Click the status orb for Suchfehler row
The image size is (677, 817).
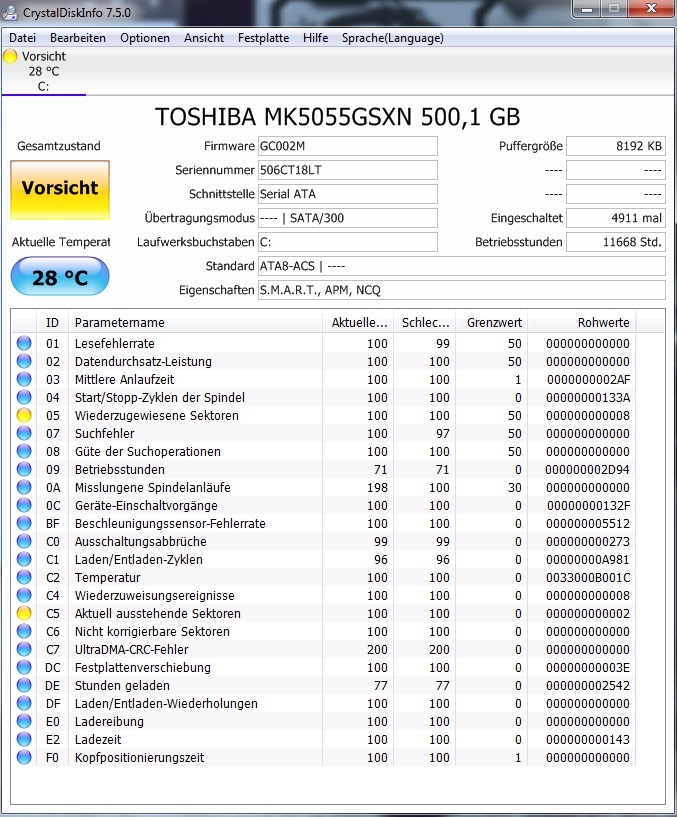(24, 433)
